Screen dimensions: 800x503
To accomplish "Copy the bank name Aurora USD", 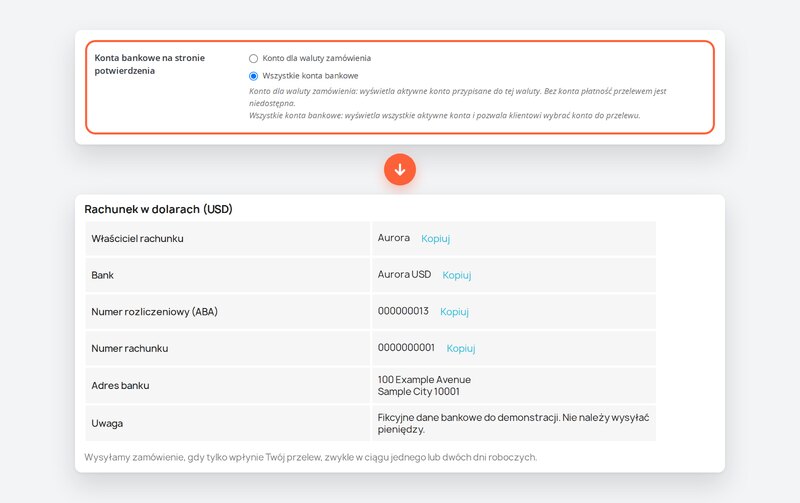I will [457, 275].
